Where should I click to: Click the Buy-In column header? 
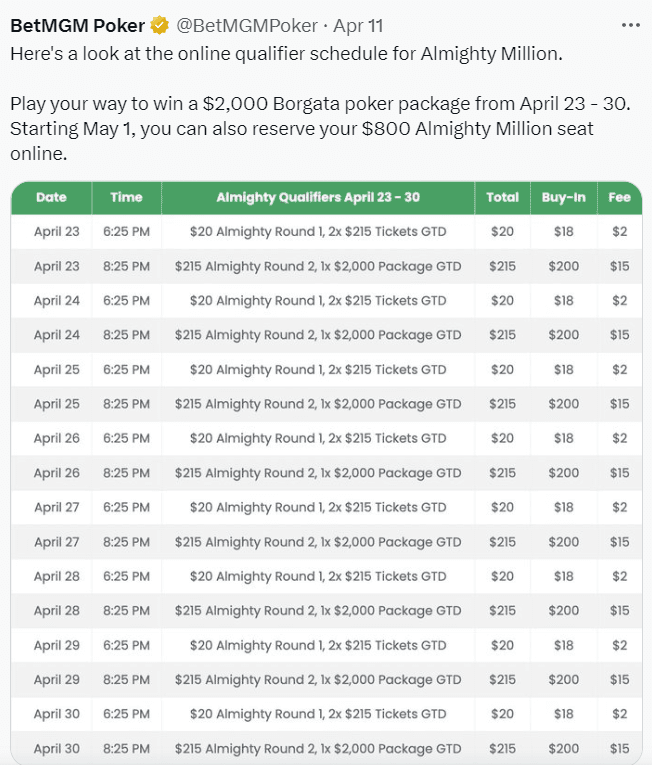564,198
